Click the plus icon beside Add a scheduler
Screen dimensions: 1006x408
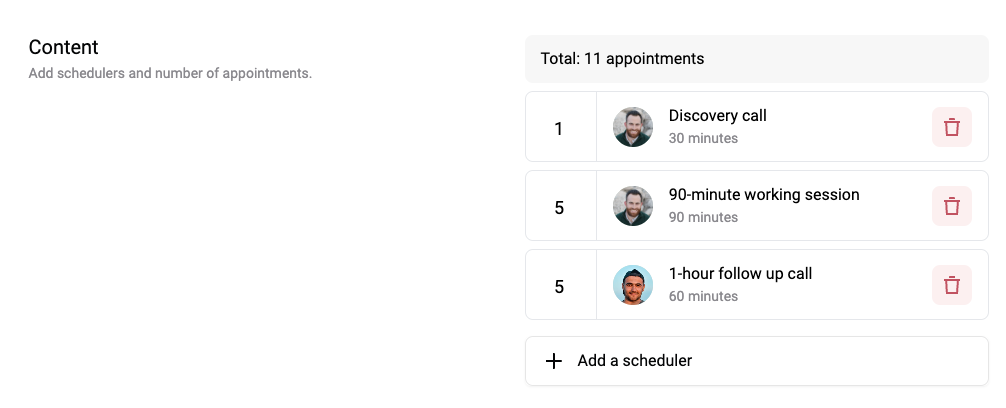pos(554,361)
